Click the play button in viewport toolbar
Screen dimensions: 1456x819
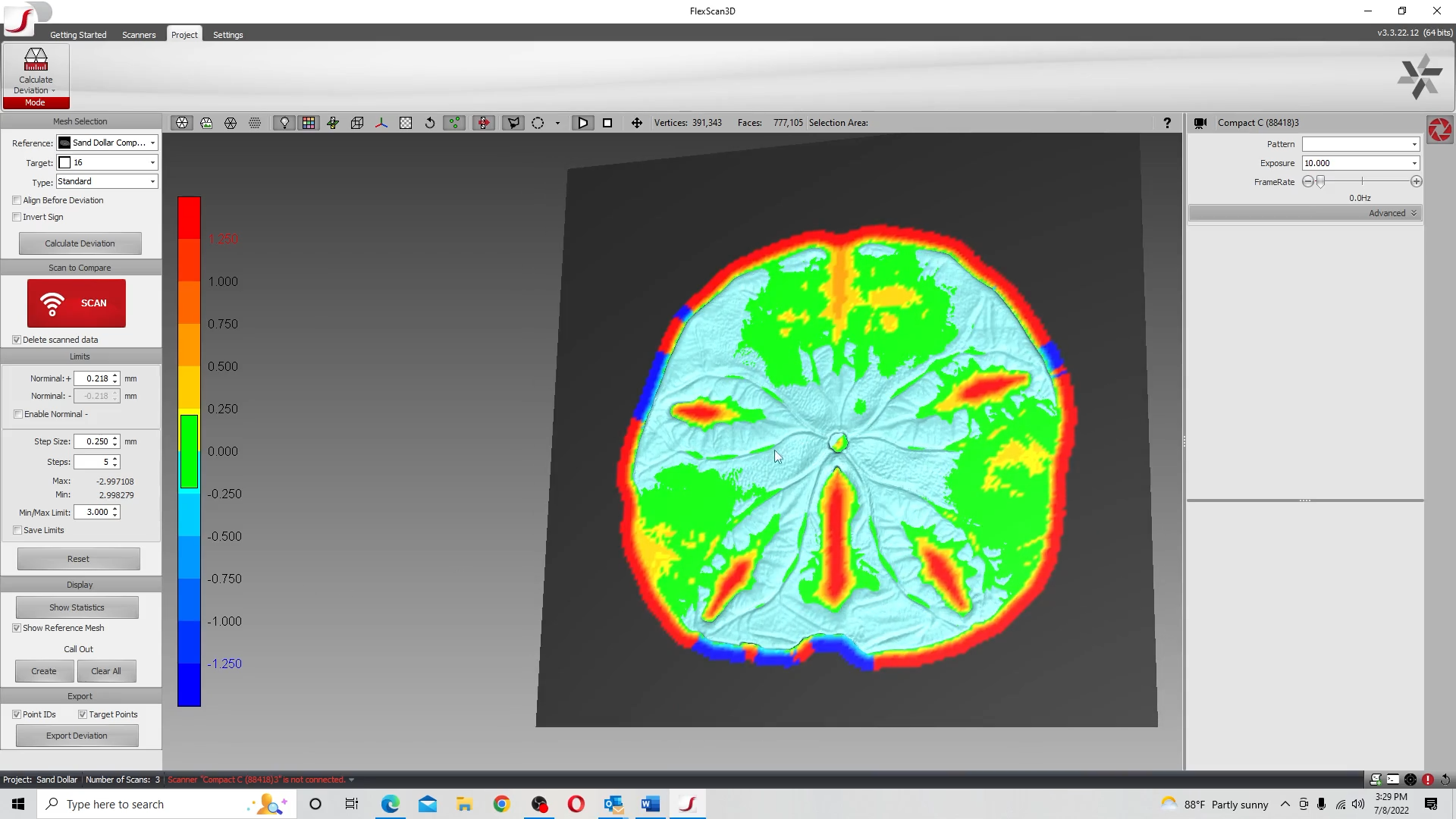(582, 123)
